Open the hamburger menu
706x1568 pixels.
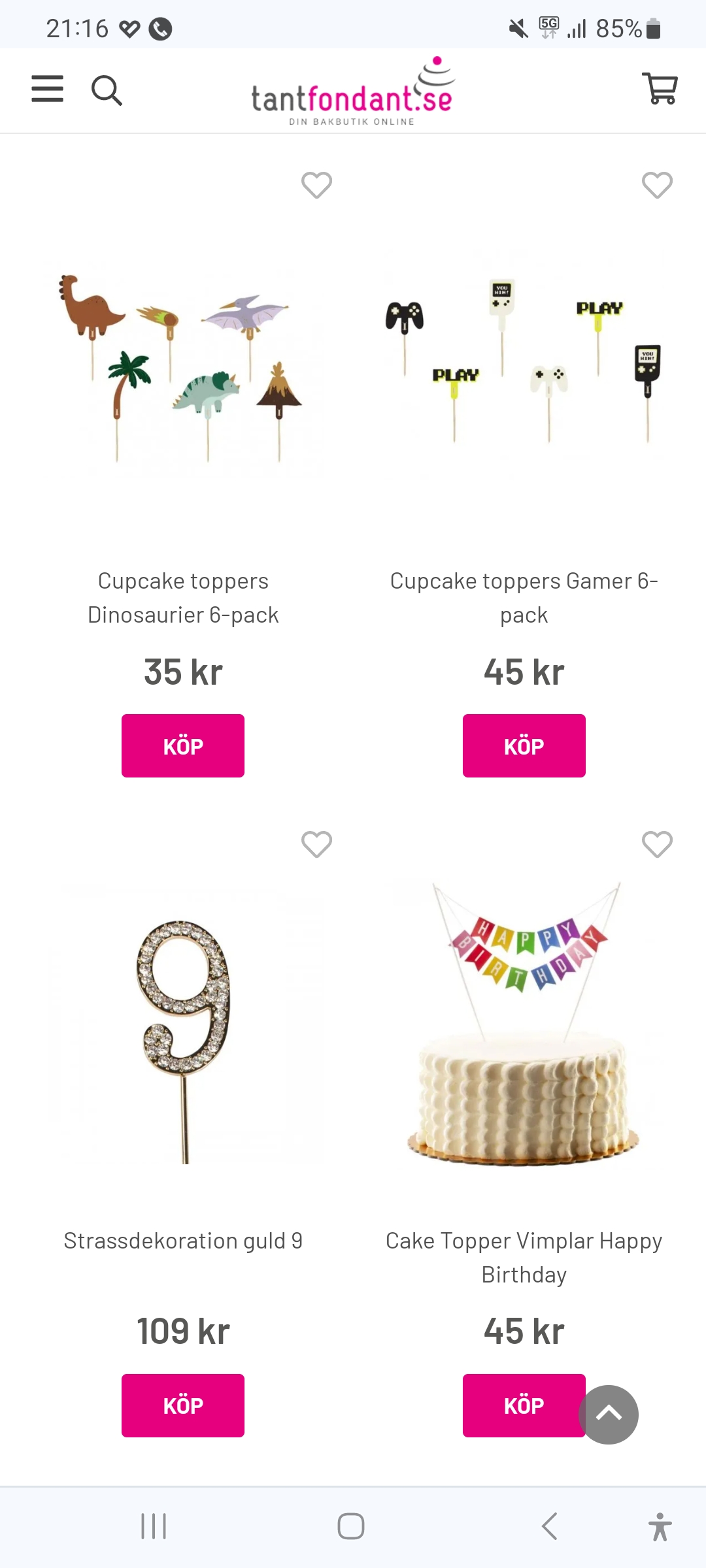pos(48,89)
